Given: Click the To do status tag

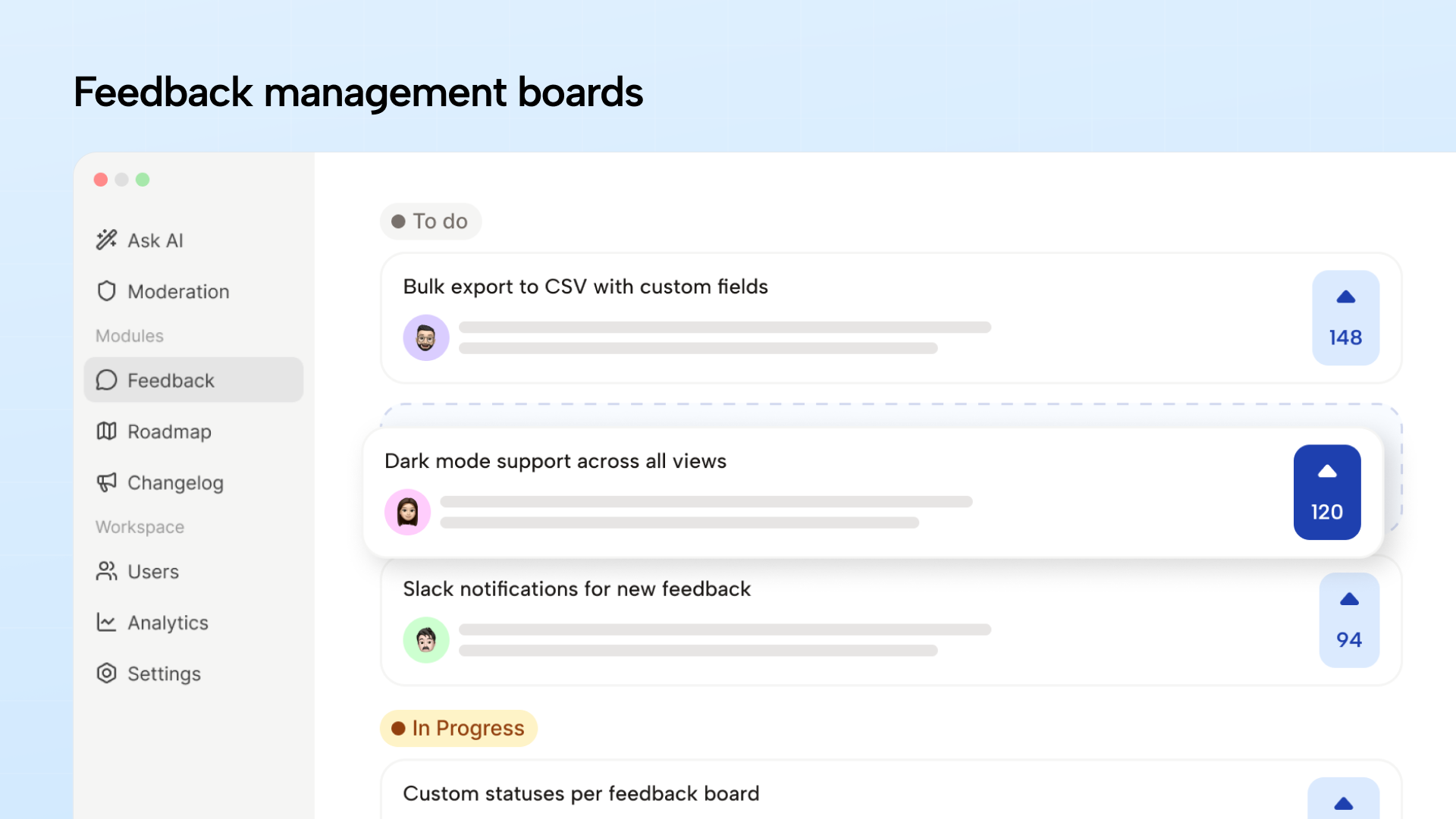Looking at the screenshot, I should pyautogui.click(x=431, y=221).
